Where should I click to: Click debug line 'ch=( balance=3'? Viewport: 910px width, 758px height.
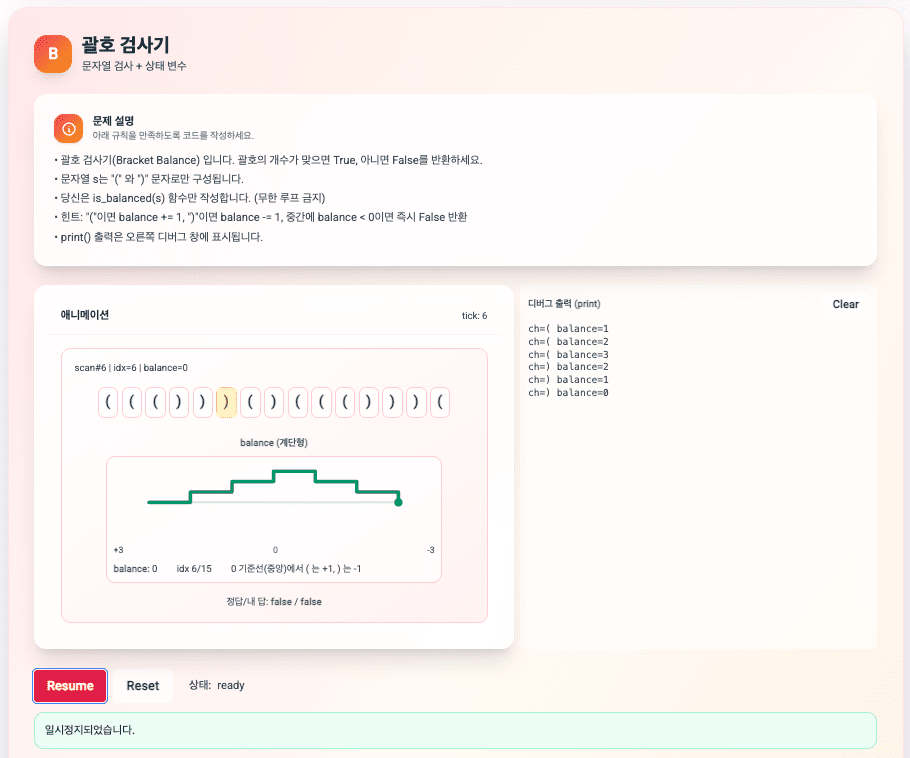pyautogui.click(x=568, y=355)
